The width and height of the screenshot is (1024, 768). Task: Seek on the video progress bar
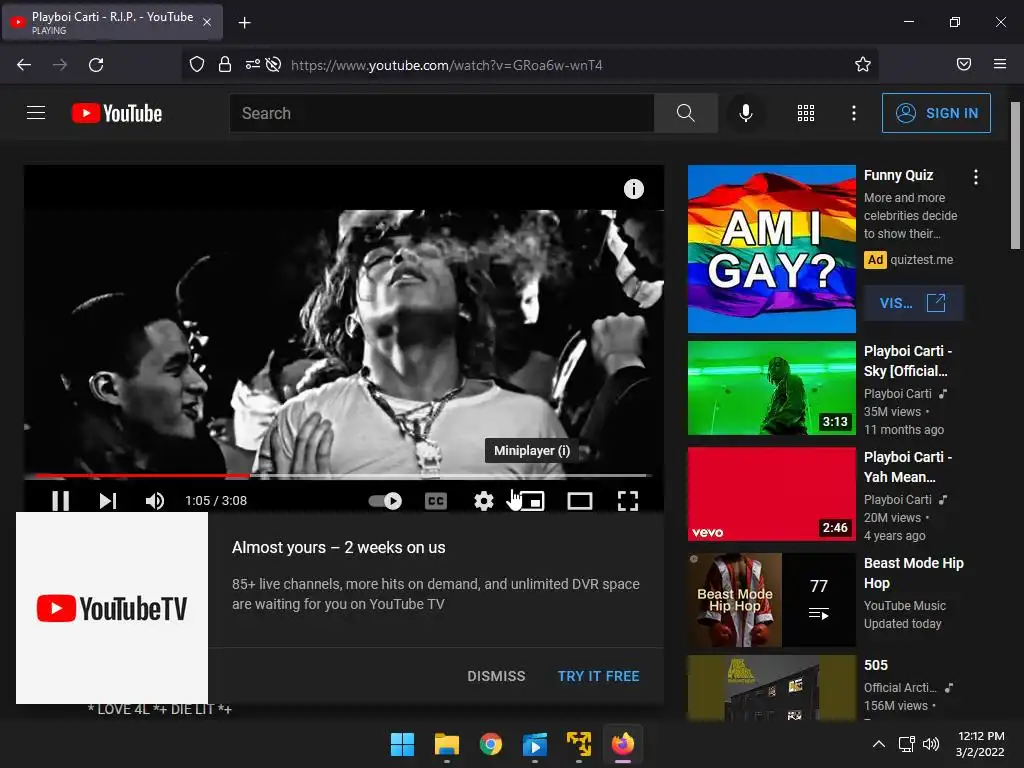tap(338, 475)
